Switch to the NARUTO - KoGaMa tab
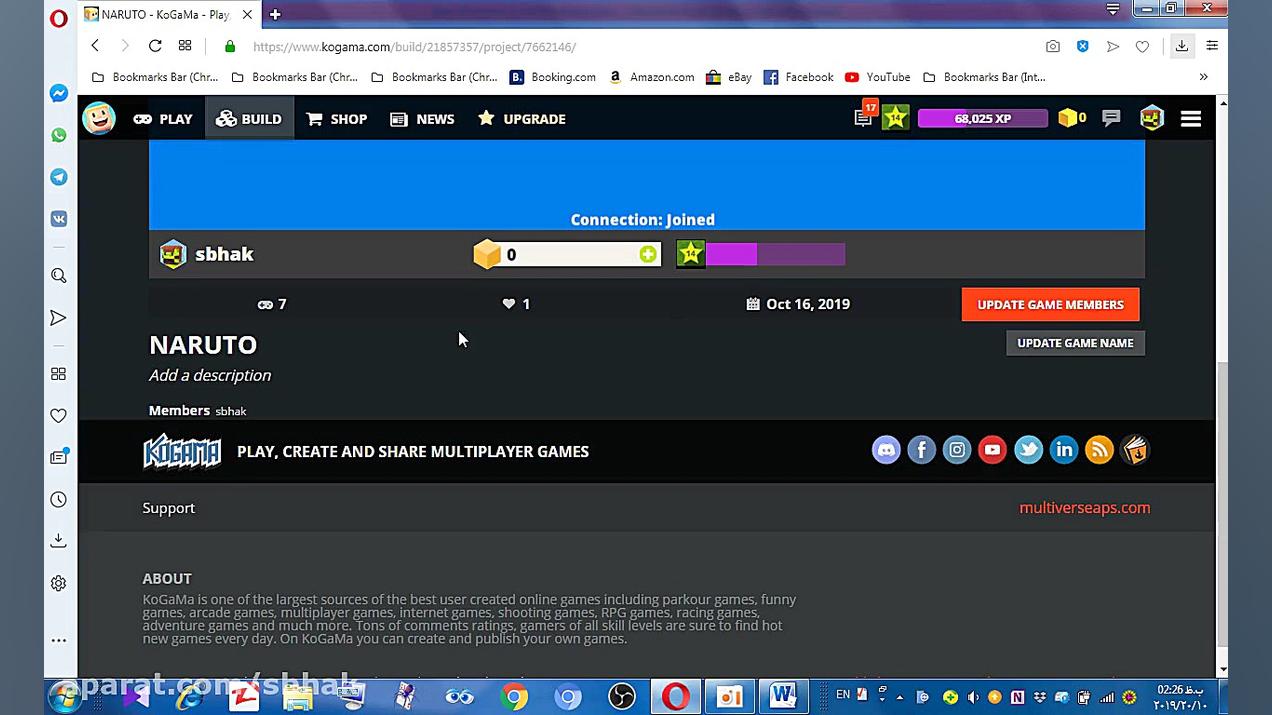The width and height of the screenshot is (1272, 715). coord(168,14)
